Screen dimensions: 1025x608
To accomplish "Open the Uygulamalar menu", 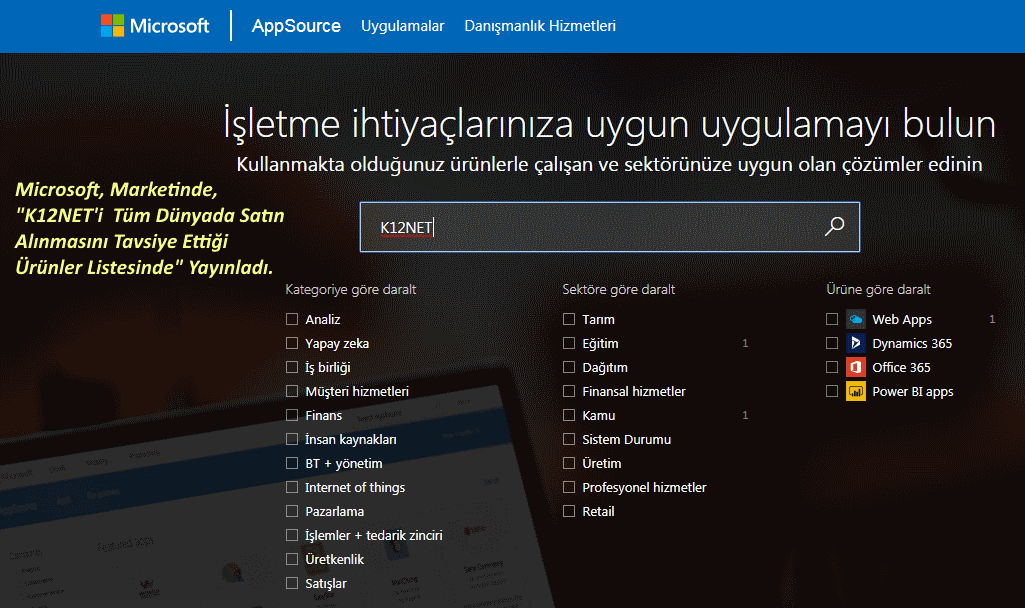I will coord(402,26).
